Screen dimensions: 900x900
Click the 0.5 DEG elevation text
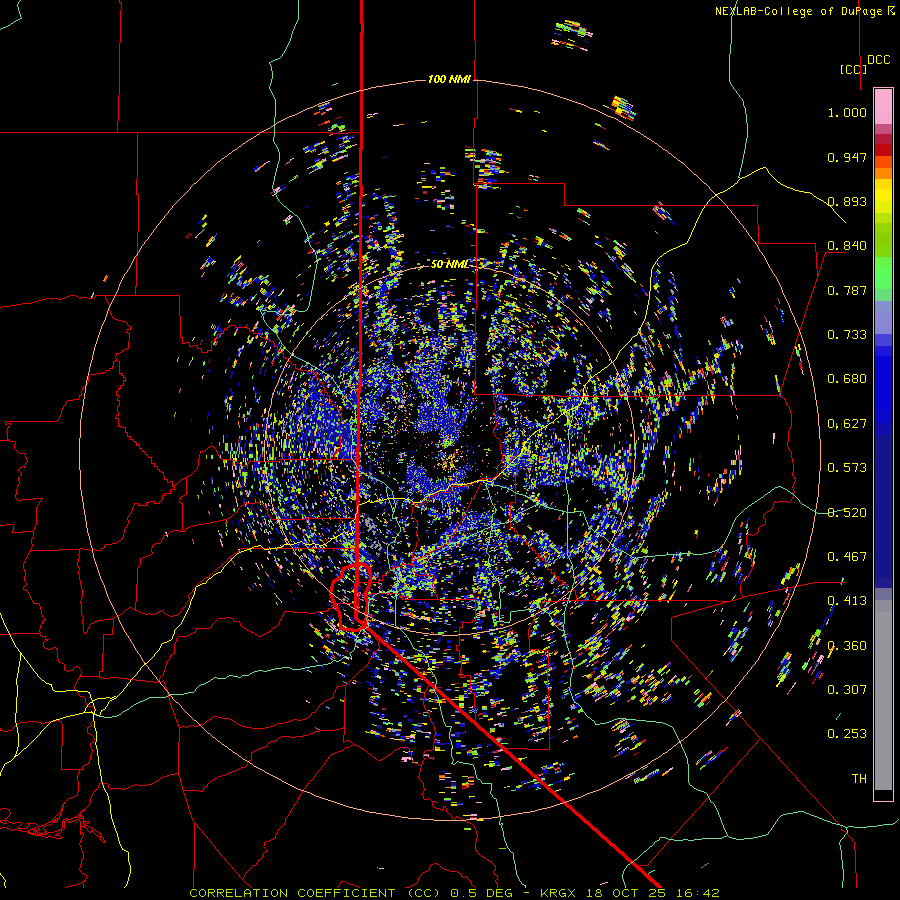[481, 893]
